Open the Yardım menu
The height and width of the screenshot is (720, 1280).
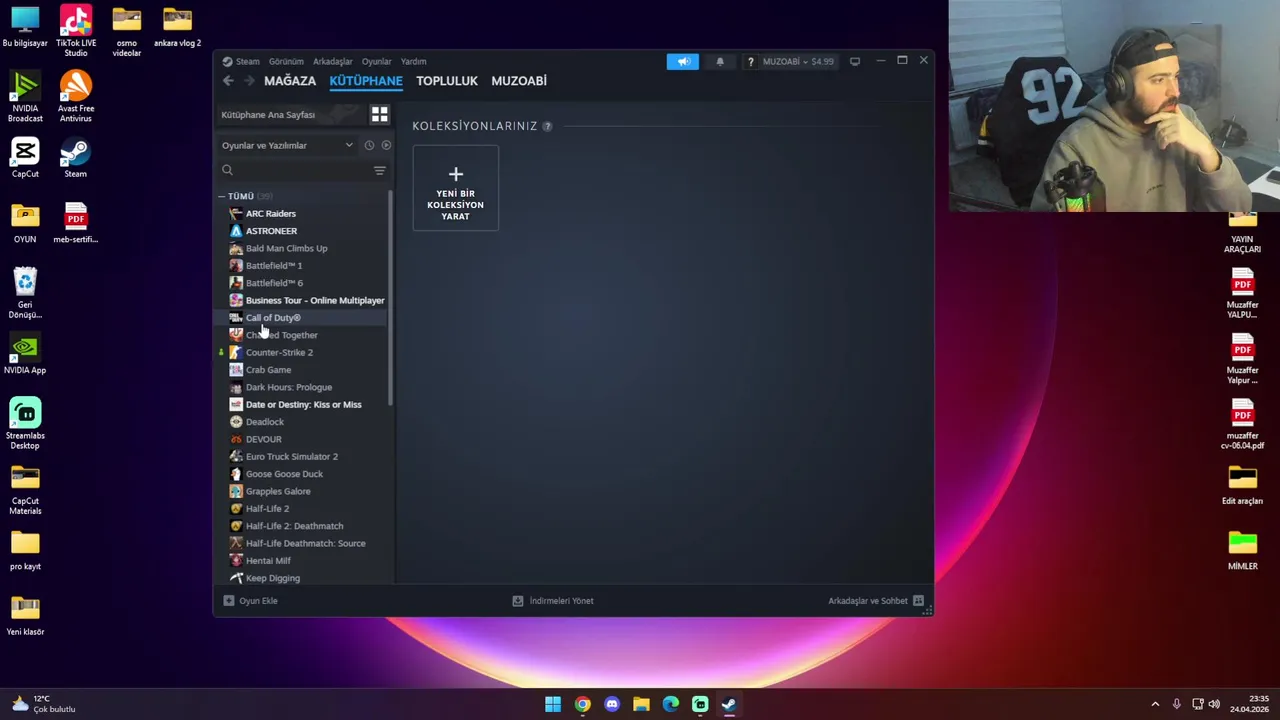[x=413, y=62]
